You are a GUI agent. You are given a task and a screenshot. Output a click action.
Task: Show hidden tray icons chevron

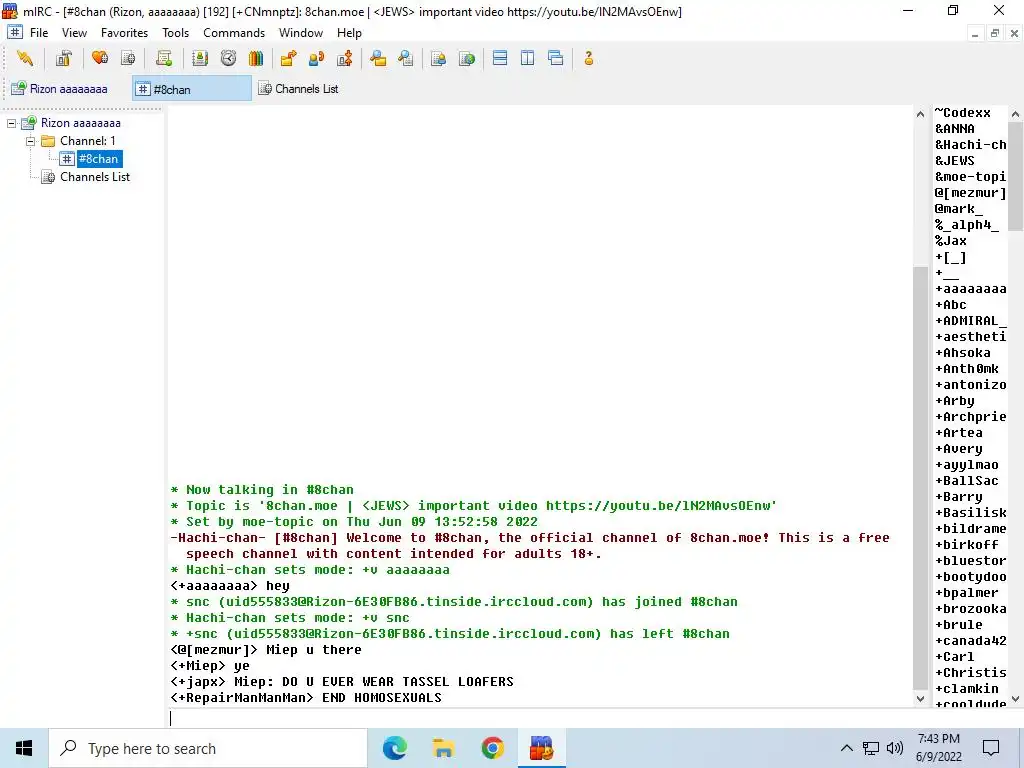point(846,748)
